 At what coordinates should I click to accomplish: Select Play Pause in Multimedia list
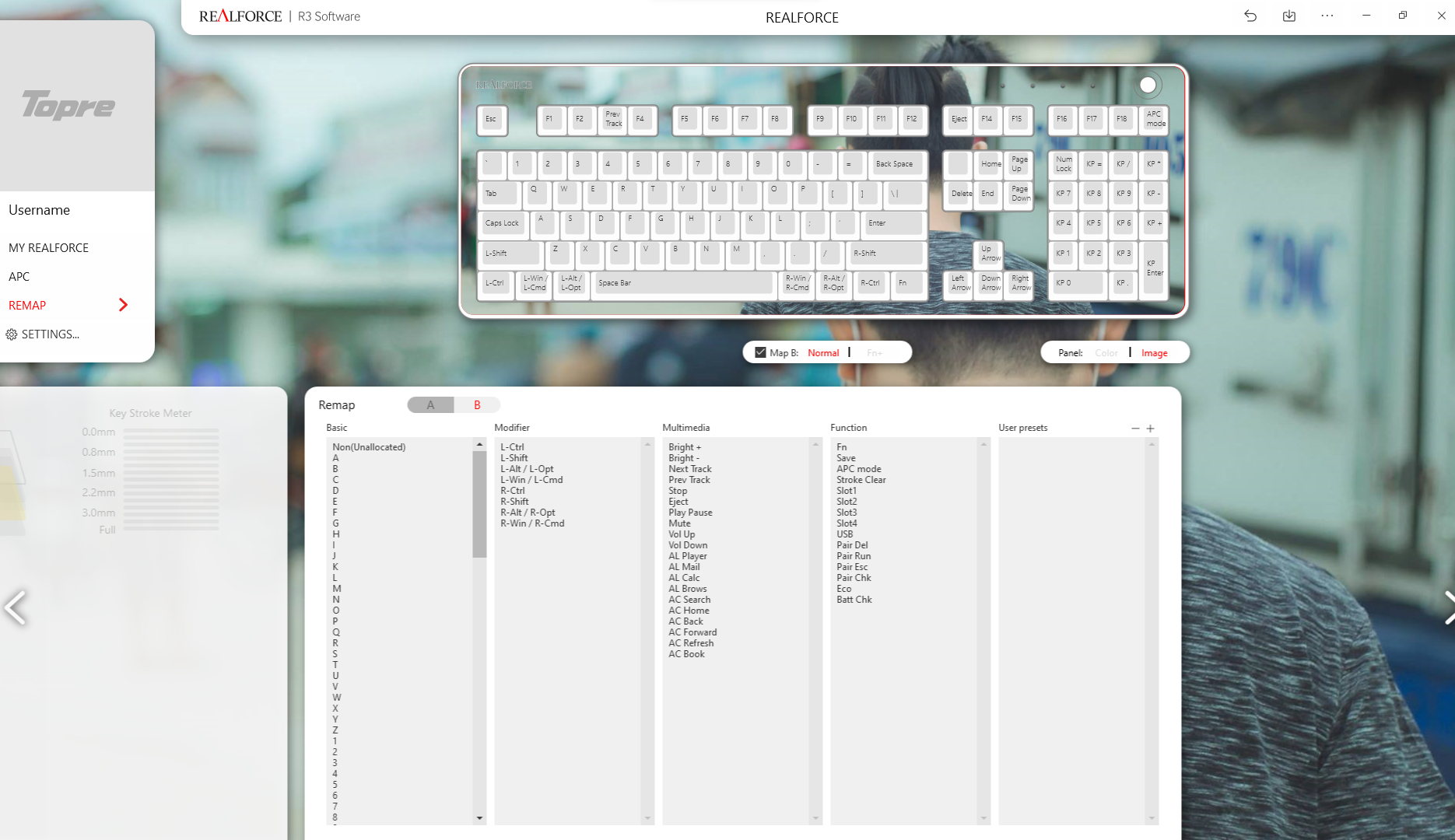pyautogui.click(x=690, y=513)
